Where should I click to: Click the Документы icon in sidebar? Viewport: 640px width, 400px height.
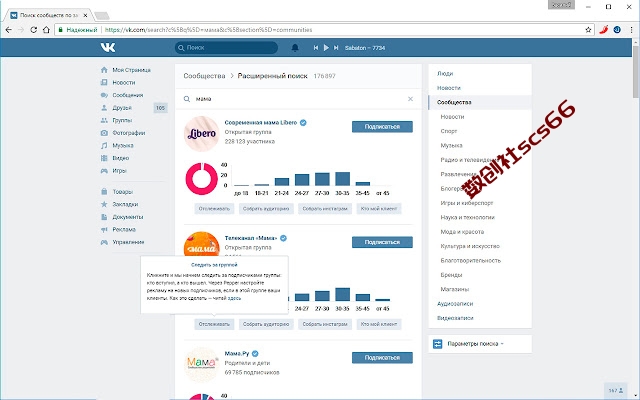coord(104,217)
